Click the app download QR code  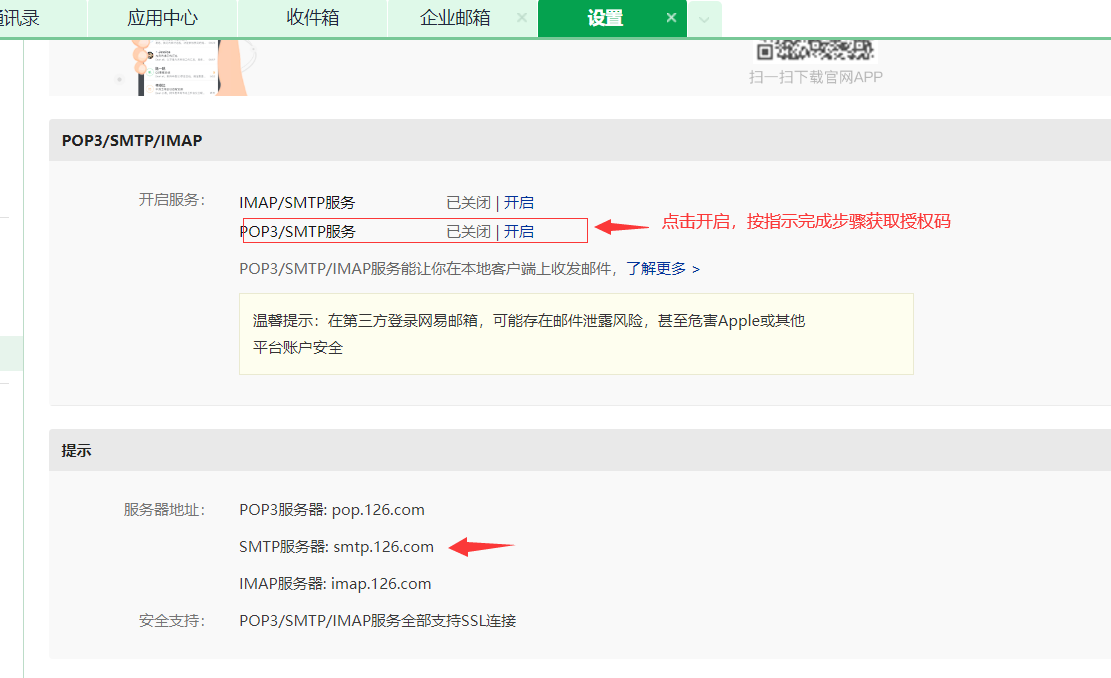pyautogui.click(x=816, y=51)
